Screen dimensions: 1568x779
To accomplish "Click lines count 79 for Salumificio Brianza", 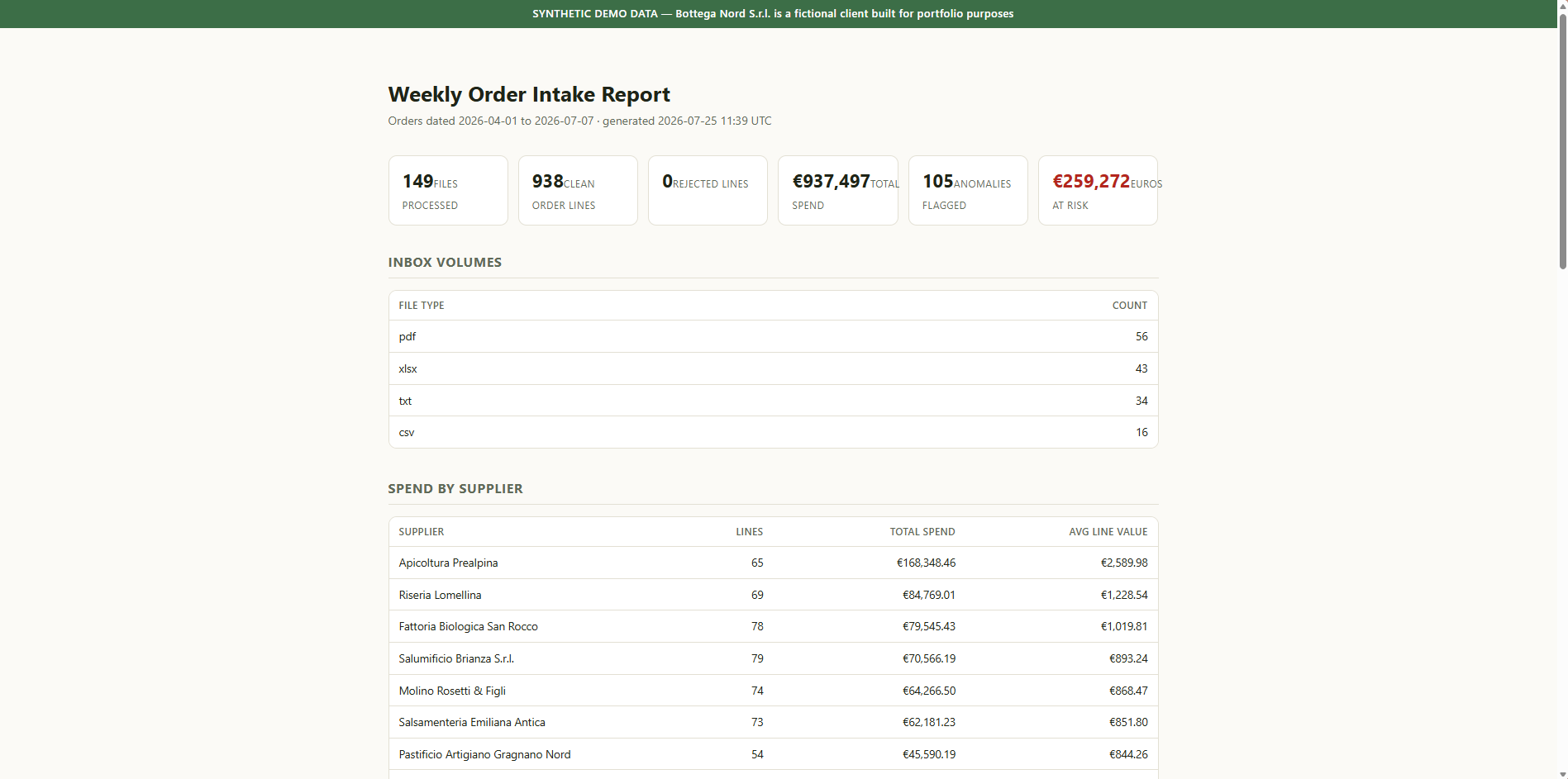I will click(x=757, y=658).
